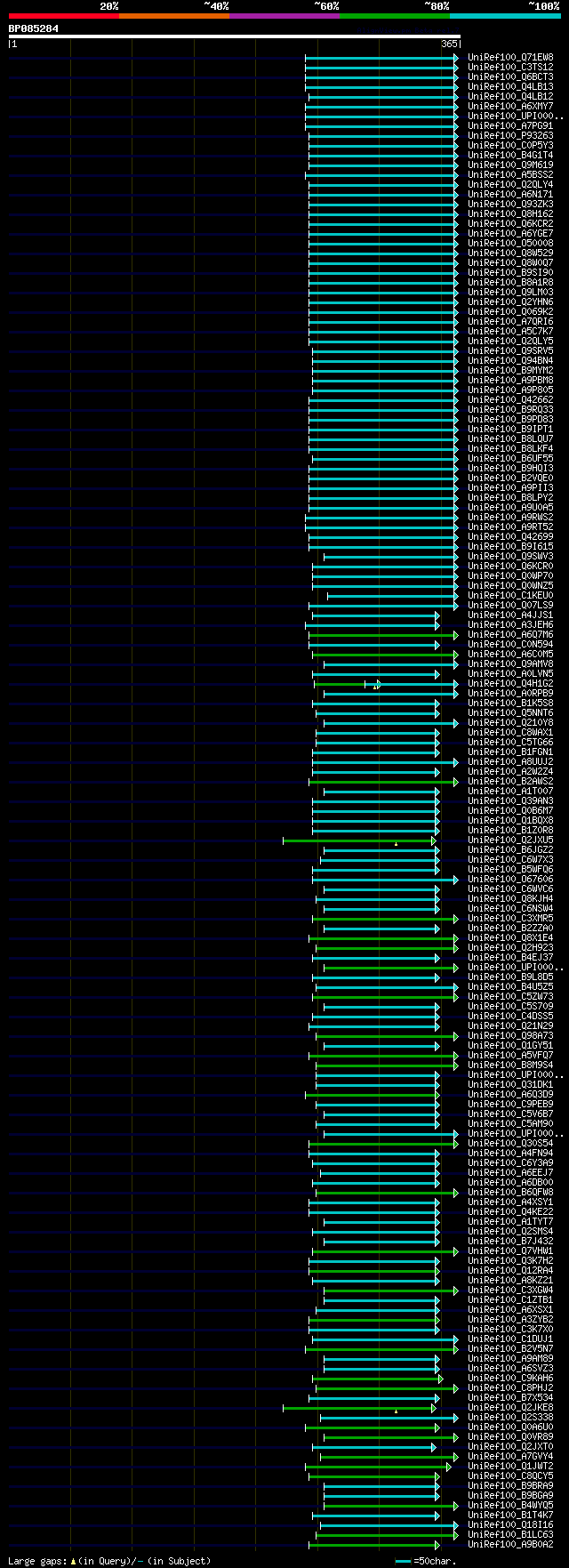The width and height of the screenshot is (569, 1568).
Task: Click the end position label 365
Action: coord(449,44)
